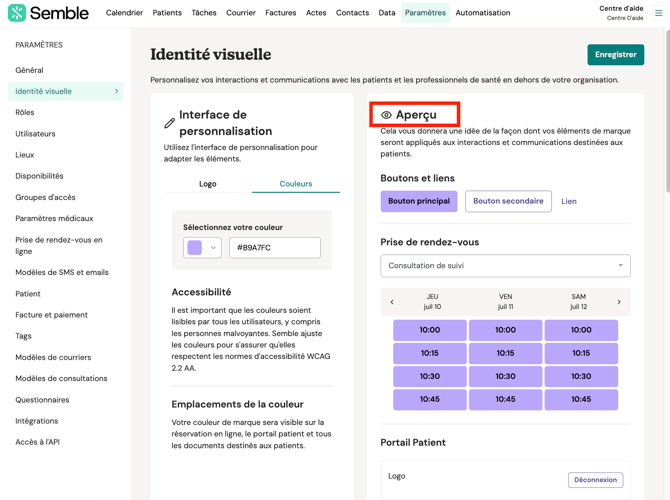The height and width of the screenshot is (500, 670).
Task: Select the Couleurs tab
Action: (296, 184)
